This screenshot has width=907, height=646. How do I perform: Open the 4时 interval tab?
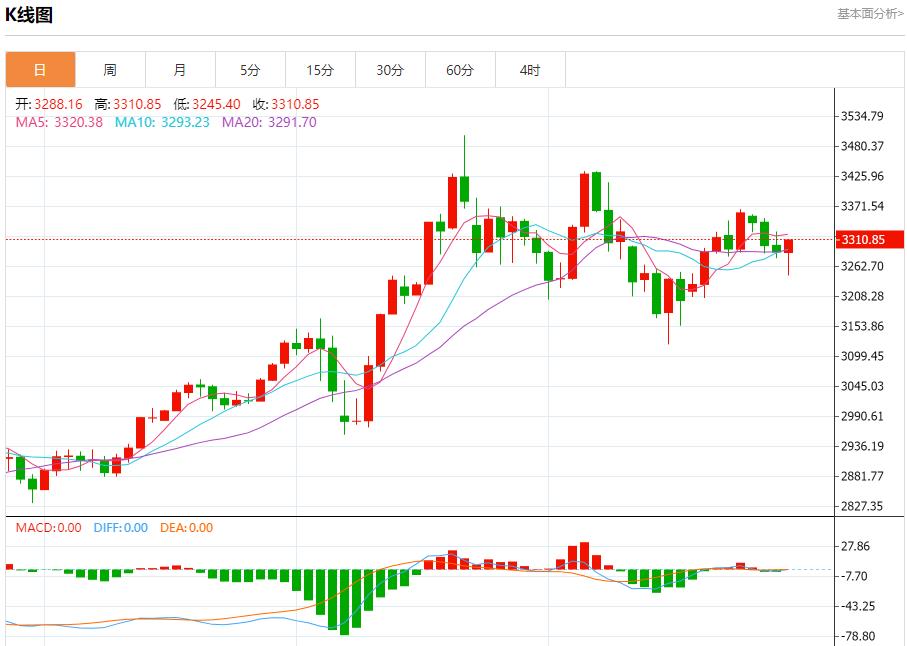[x=530, y=70]
